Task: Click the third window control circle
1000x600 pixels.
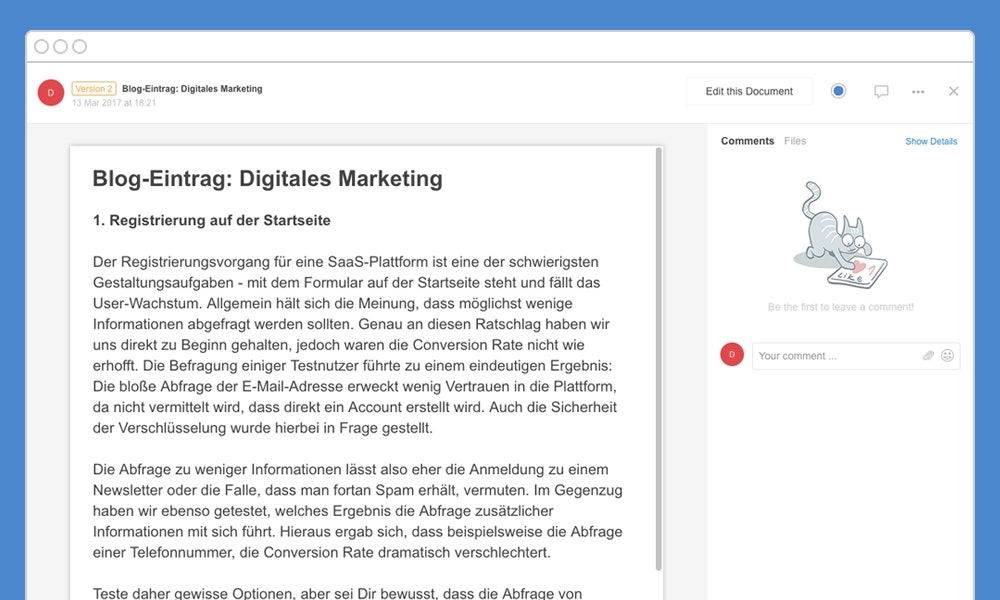Action: (x=80, y=47)
